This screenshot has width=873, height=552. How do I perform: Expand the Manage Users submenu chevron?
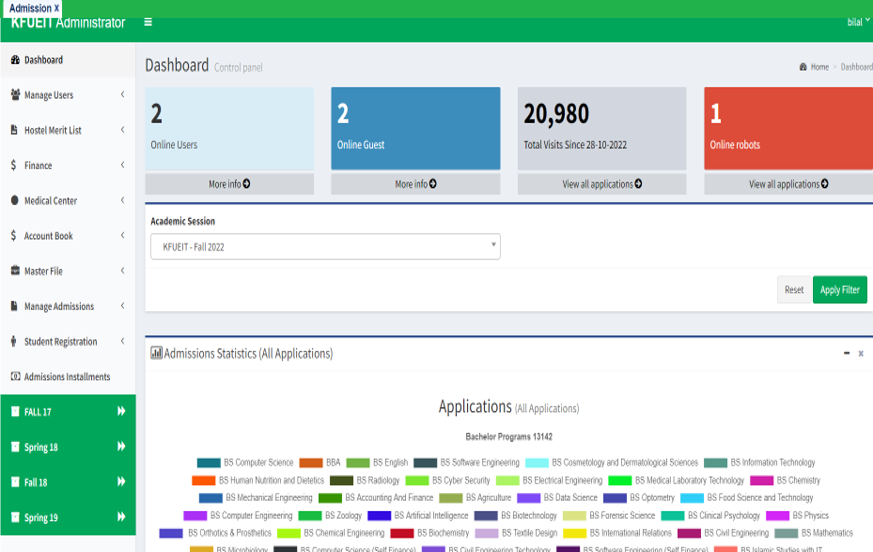122,94
